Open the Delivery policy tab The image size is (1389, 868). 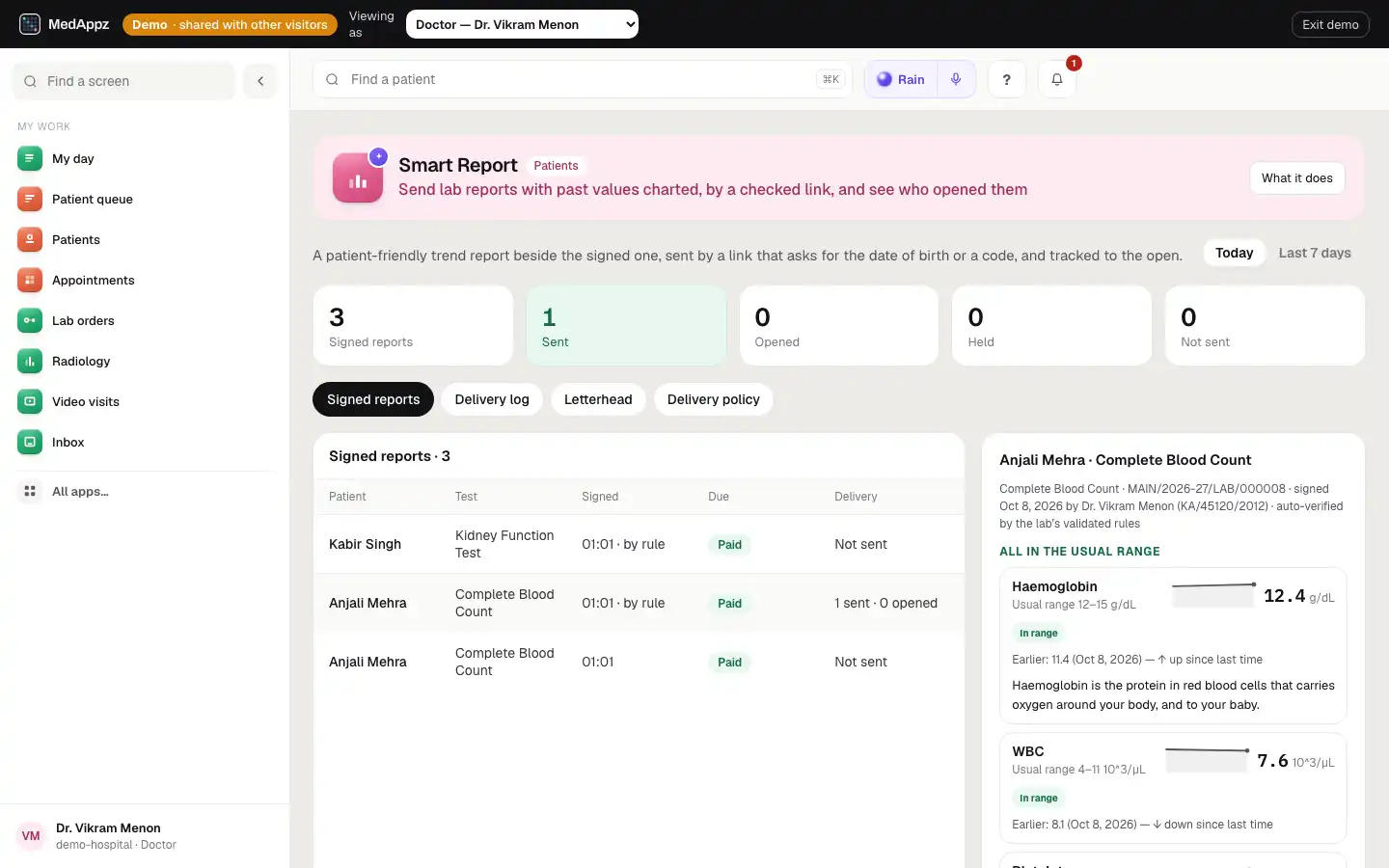point(714,399)
